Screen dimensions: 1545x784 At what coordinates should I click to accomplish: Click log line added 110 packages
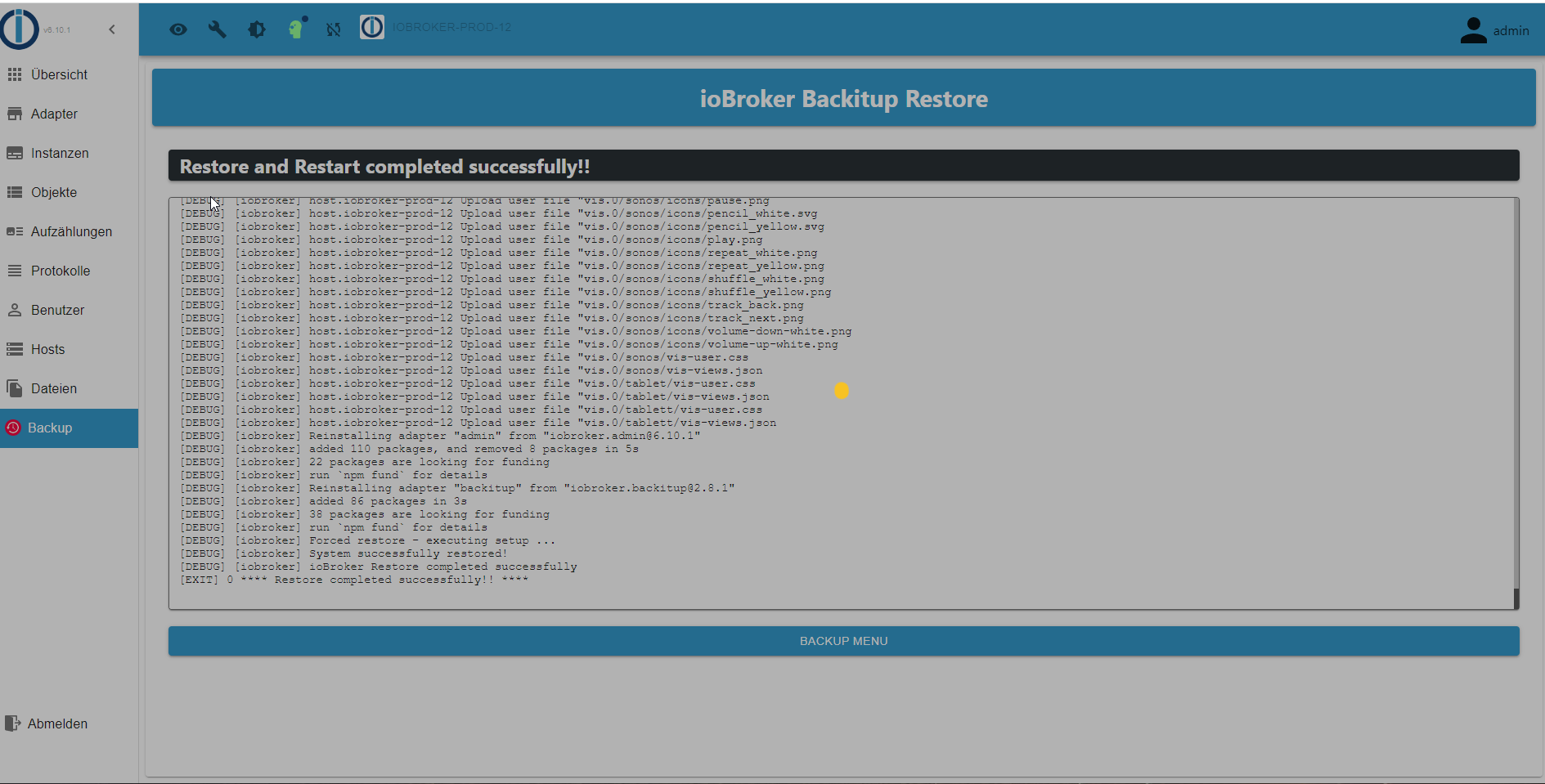click(x=410, y=449)
